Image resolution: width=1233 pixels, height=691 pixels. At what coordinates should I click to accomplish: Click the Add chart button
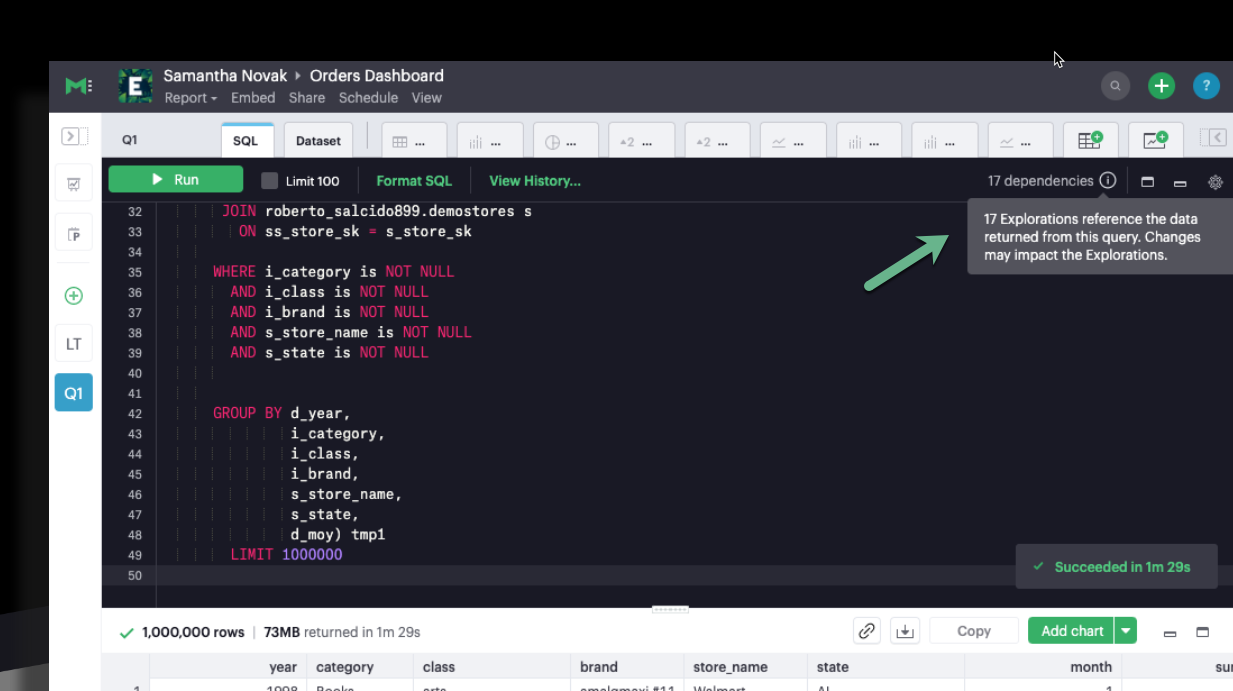(1072, 631)
